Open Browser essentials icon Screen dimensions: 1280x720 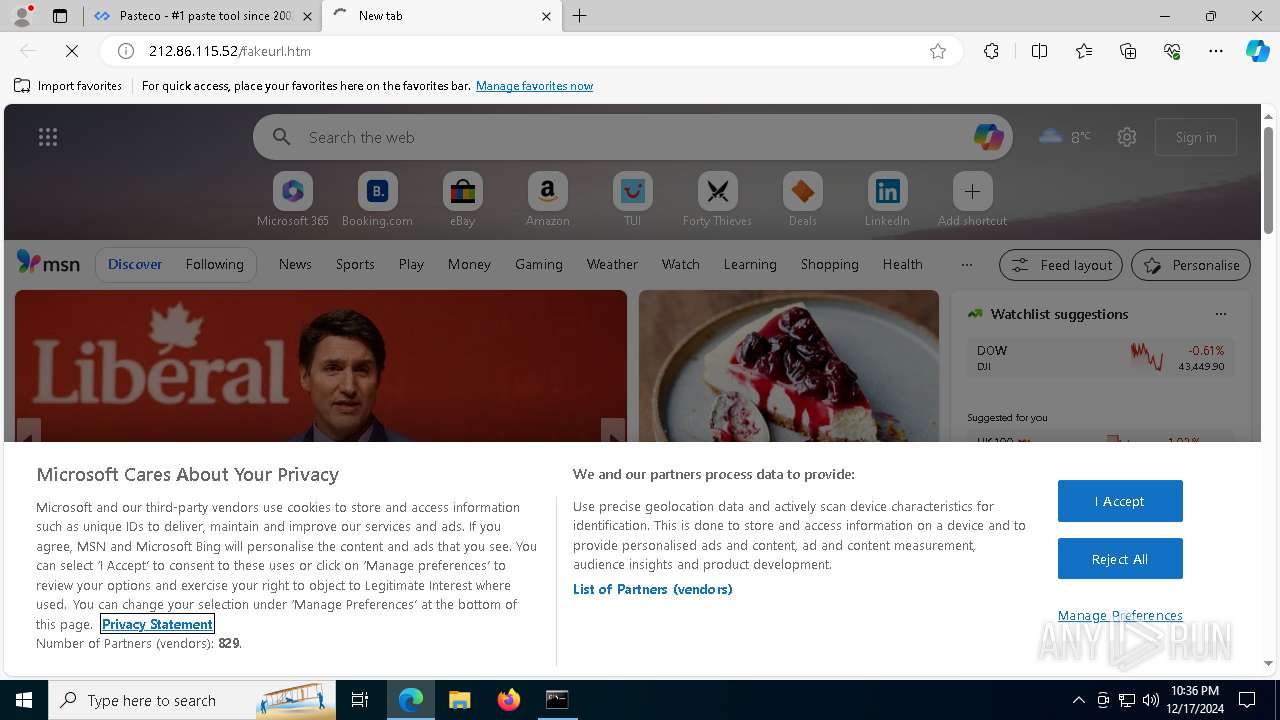click(x=1172, y=51)
